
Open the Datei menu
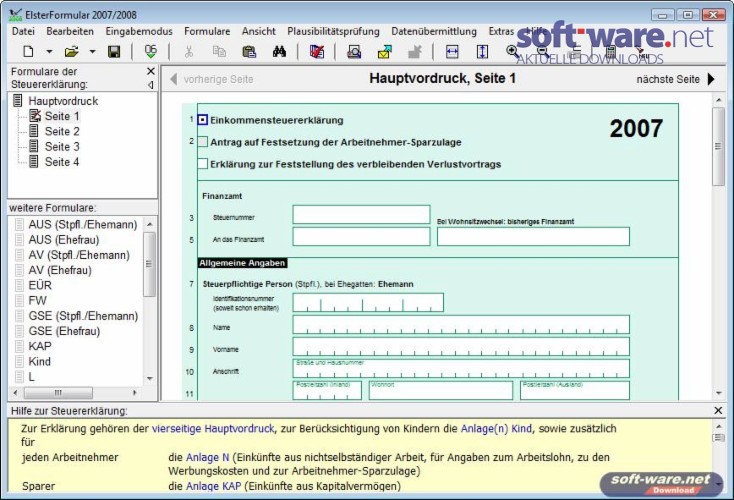[x=23, y=31]
